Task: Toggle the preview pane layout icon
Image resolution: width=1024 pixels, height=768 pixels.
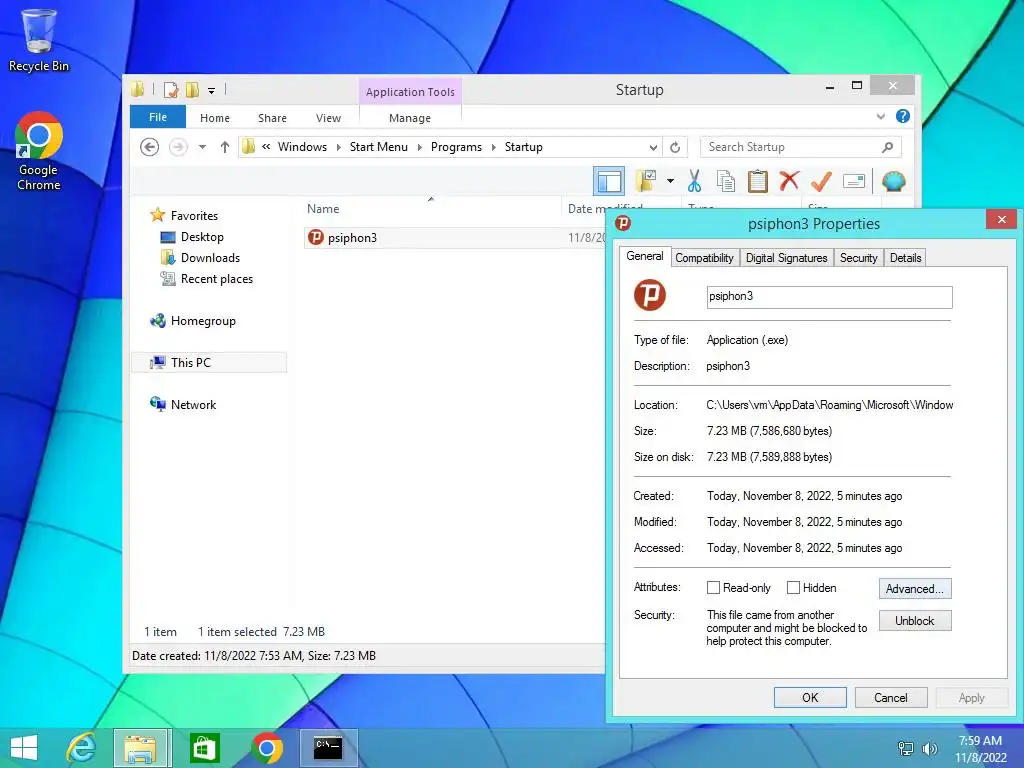Action: tap(609, 181)
